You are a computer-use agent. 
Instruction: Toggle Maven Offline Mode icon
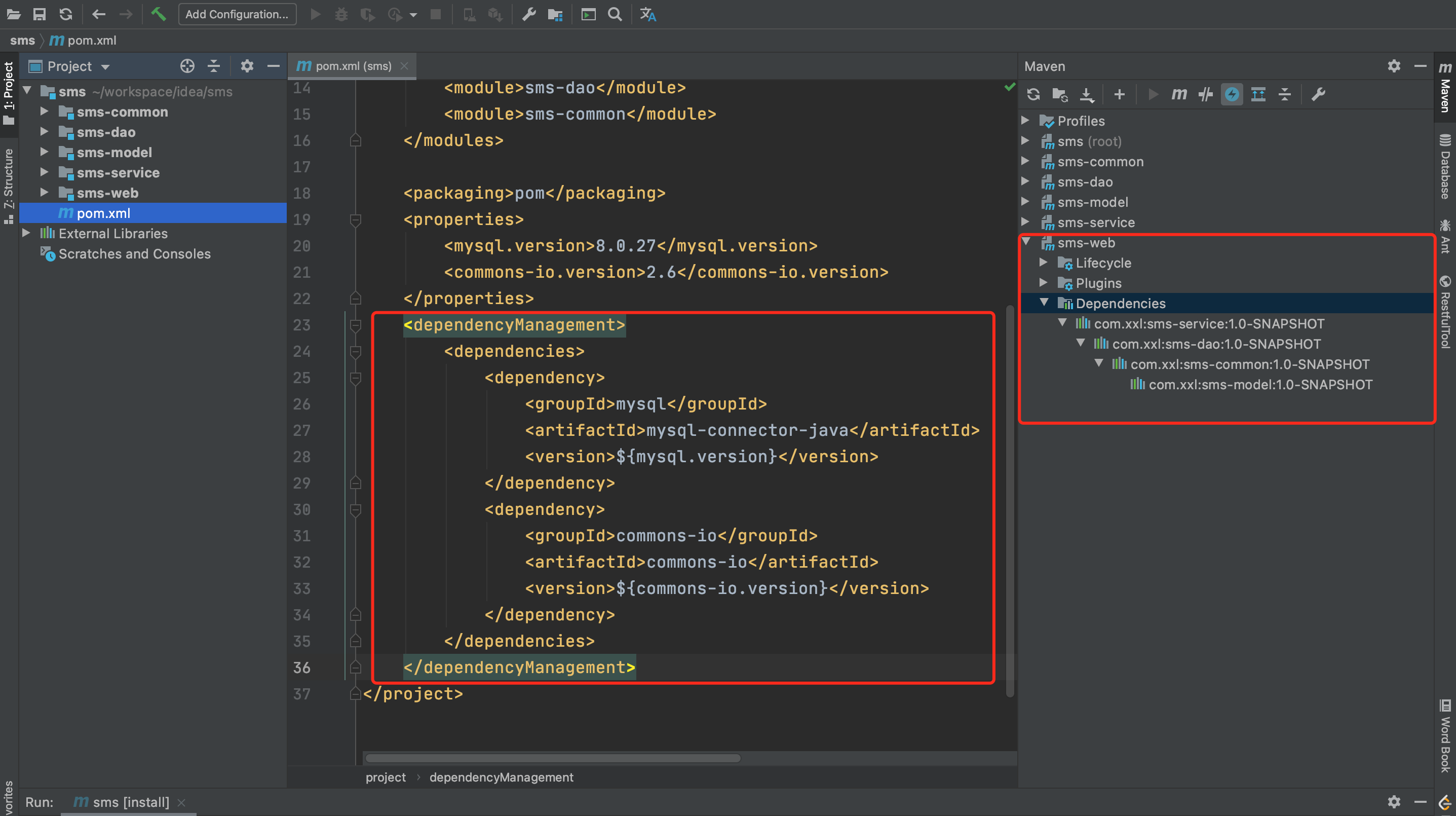pyautogui.click(x=1205, y=94)
